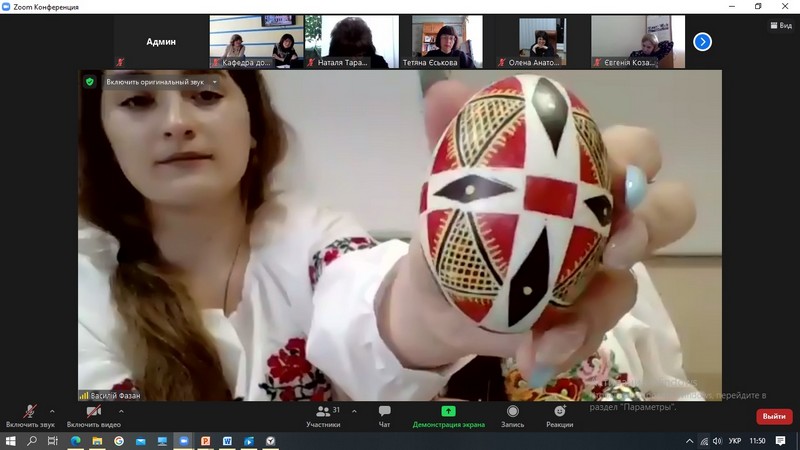Image resolution: width=800 pixels, height=450 pixels.
Task: Open Windows taskbar search
Action: click(32, 441)
